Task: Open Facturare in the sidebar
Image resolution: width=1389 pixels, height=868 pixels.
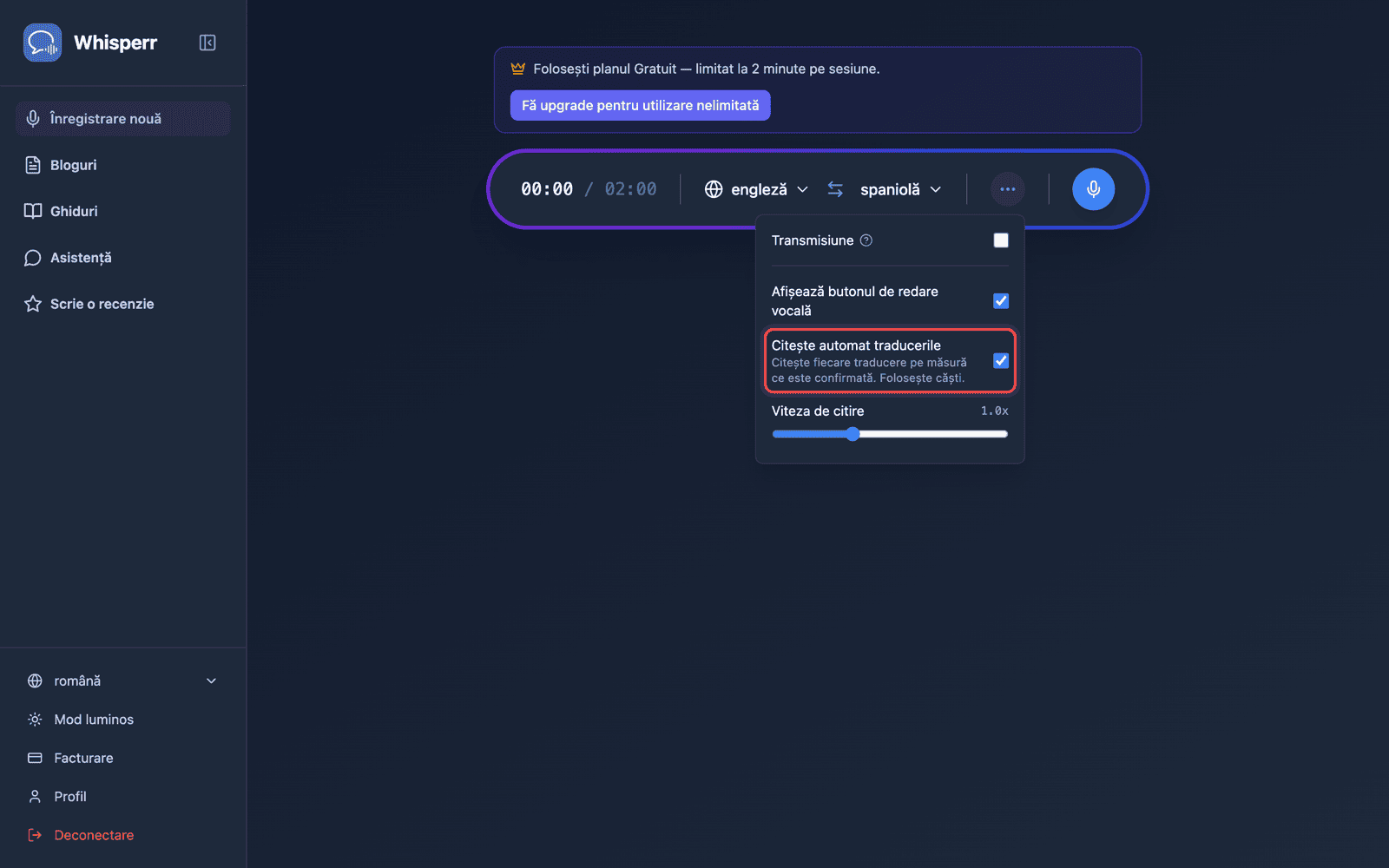Action: (122, 758)
